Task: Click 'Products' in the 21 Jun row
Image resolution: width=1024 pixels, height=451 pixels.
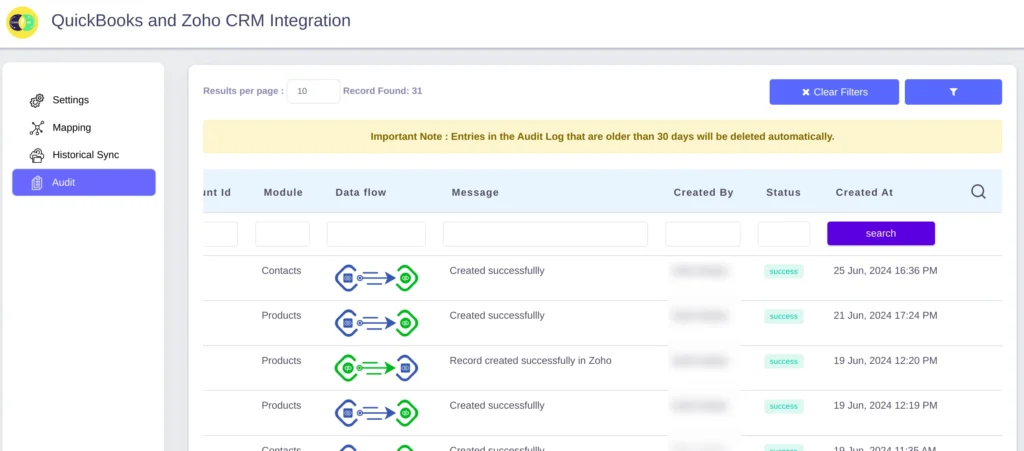Action: [x=281, y=315]
